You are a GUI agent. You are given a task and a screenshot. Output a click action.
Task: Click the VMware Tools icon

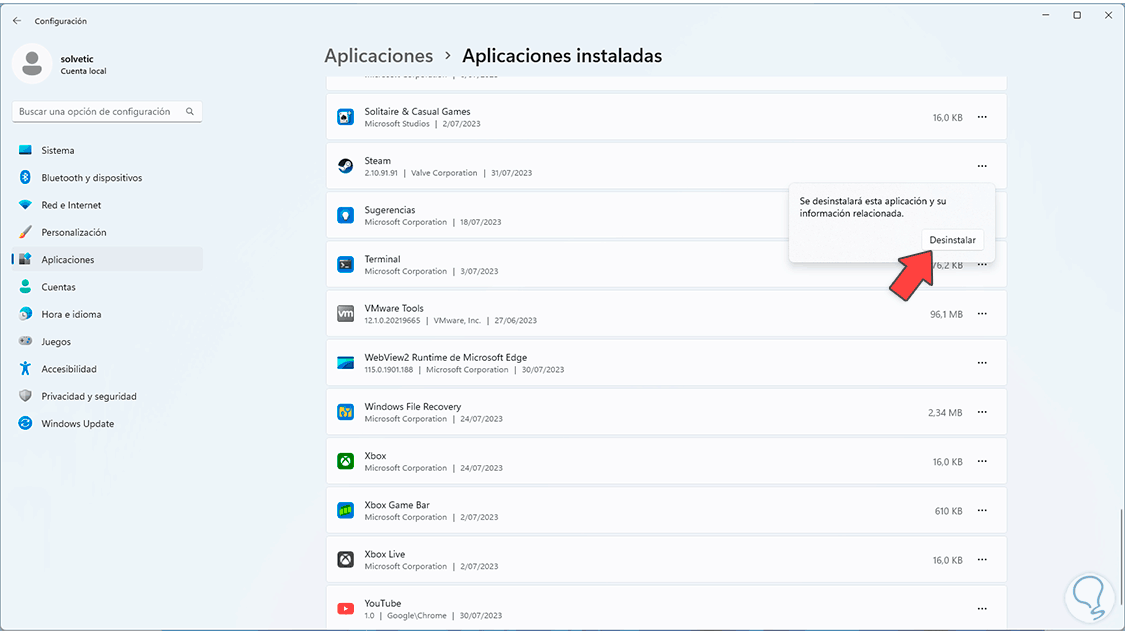(346, 313)
